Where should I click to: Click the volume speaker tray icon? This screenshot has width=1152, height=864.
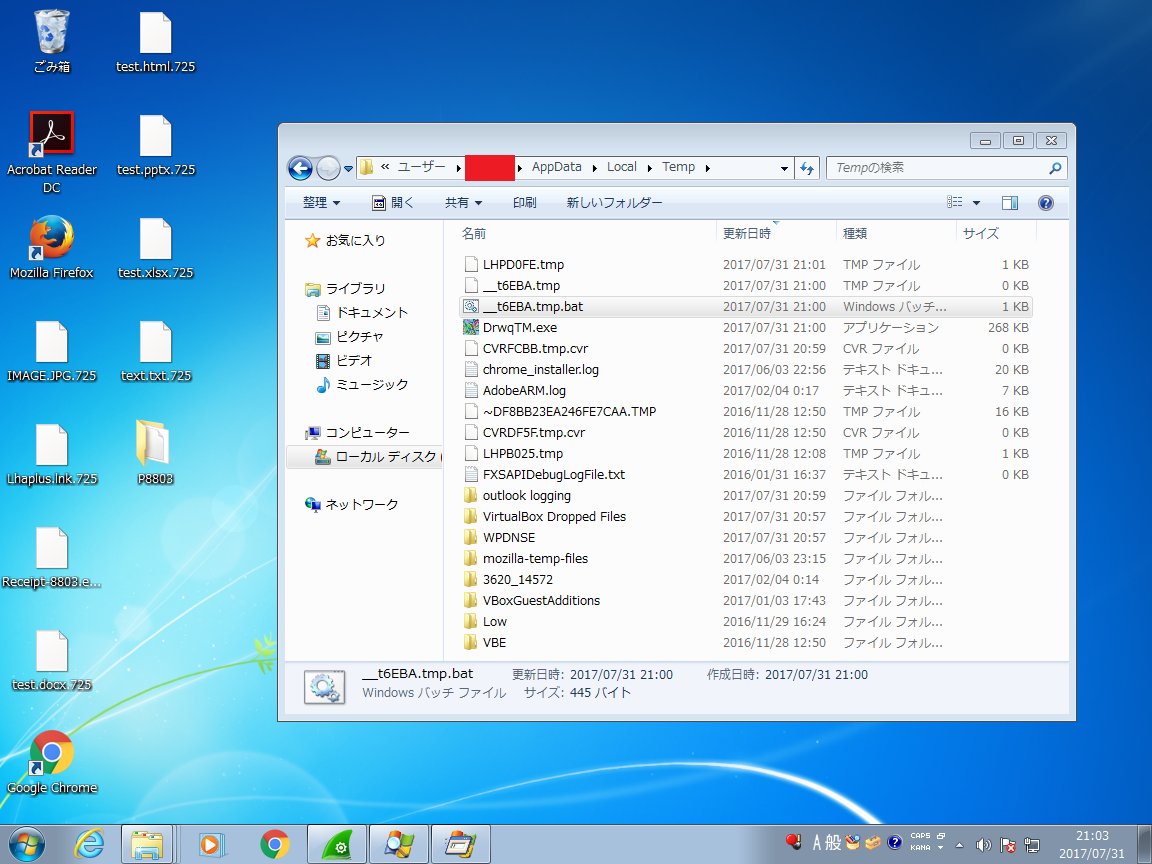click(982, 845)
